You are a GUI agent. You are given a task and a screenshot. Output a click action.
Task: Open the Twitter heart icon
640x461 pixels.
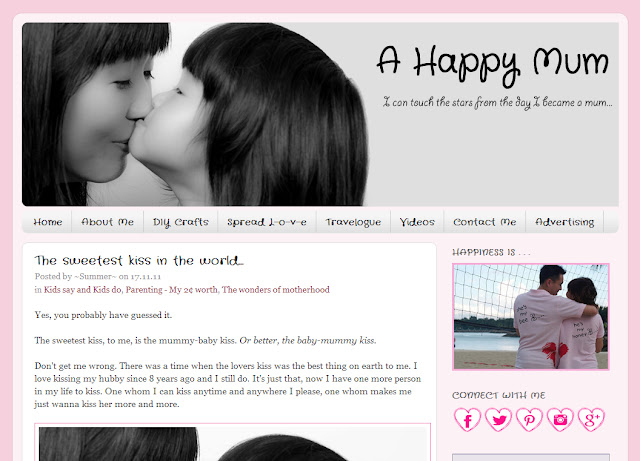(x=498, y=419)
